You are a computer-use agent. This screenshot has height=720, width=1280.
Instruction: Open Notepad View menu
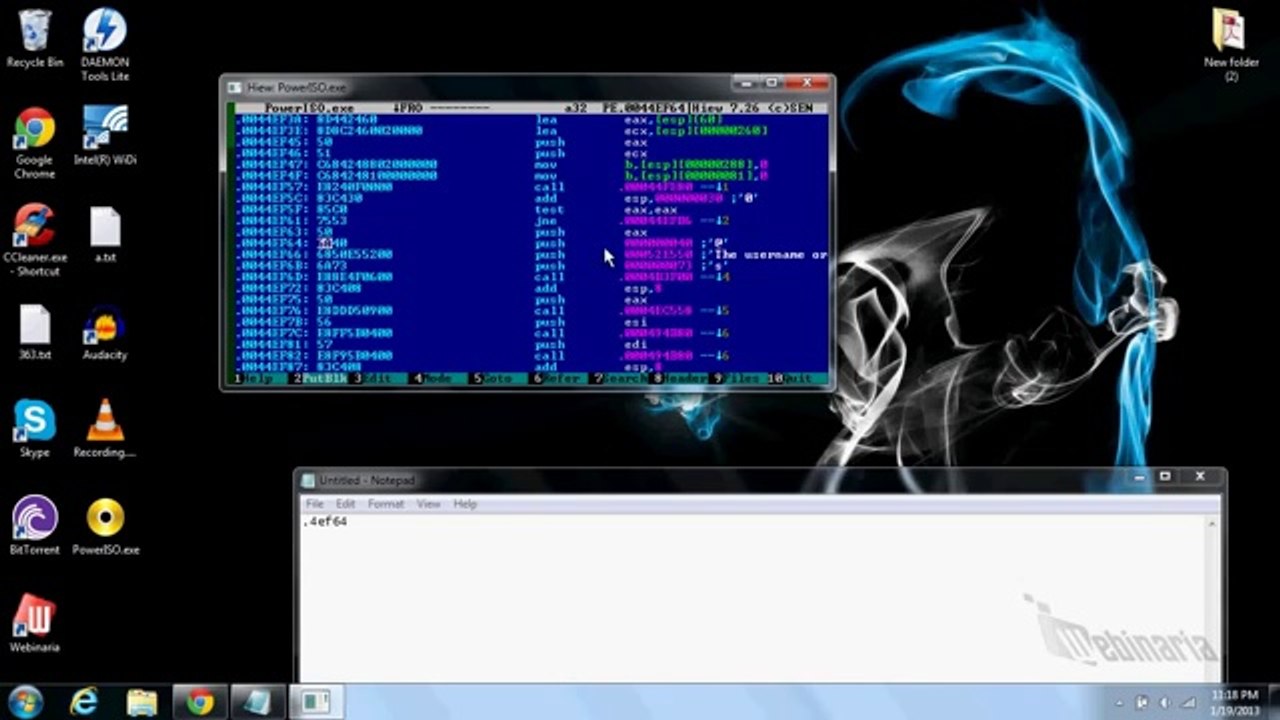click(428, 504)
